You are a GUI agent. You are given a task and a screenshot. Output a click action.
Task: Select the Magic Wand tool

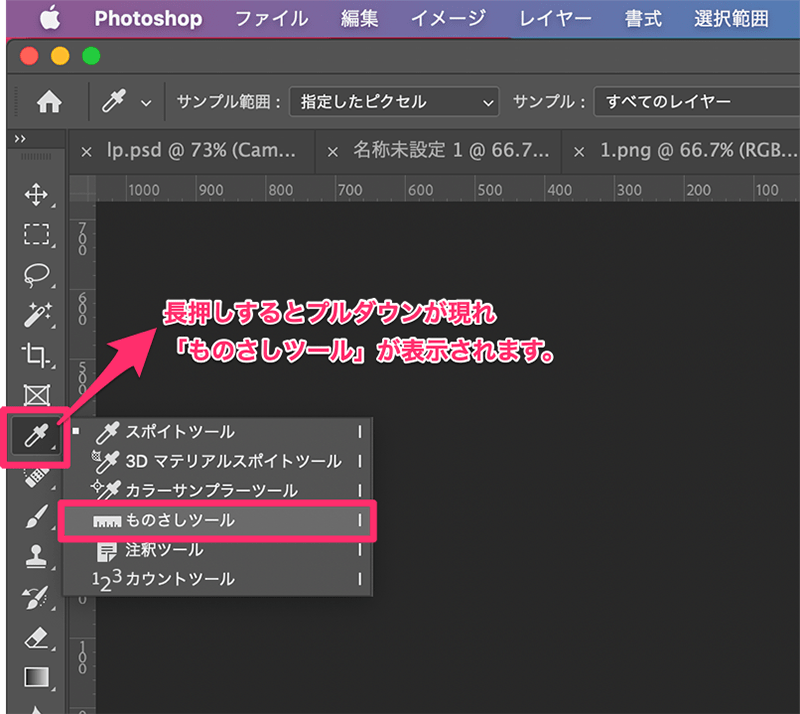37,314
